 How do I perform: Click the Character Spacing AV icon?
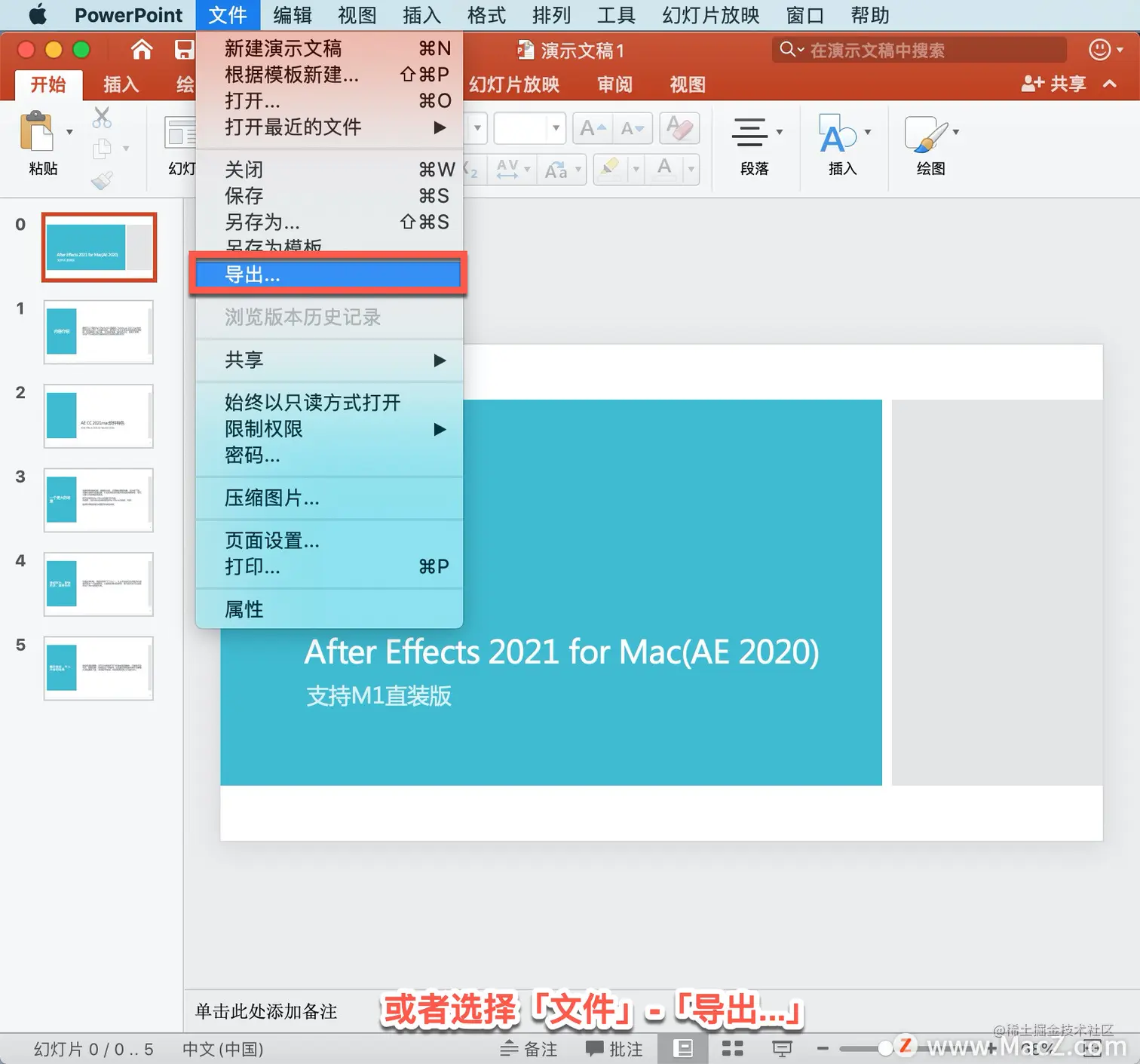(507, 169)
